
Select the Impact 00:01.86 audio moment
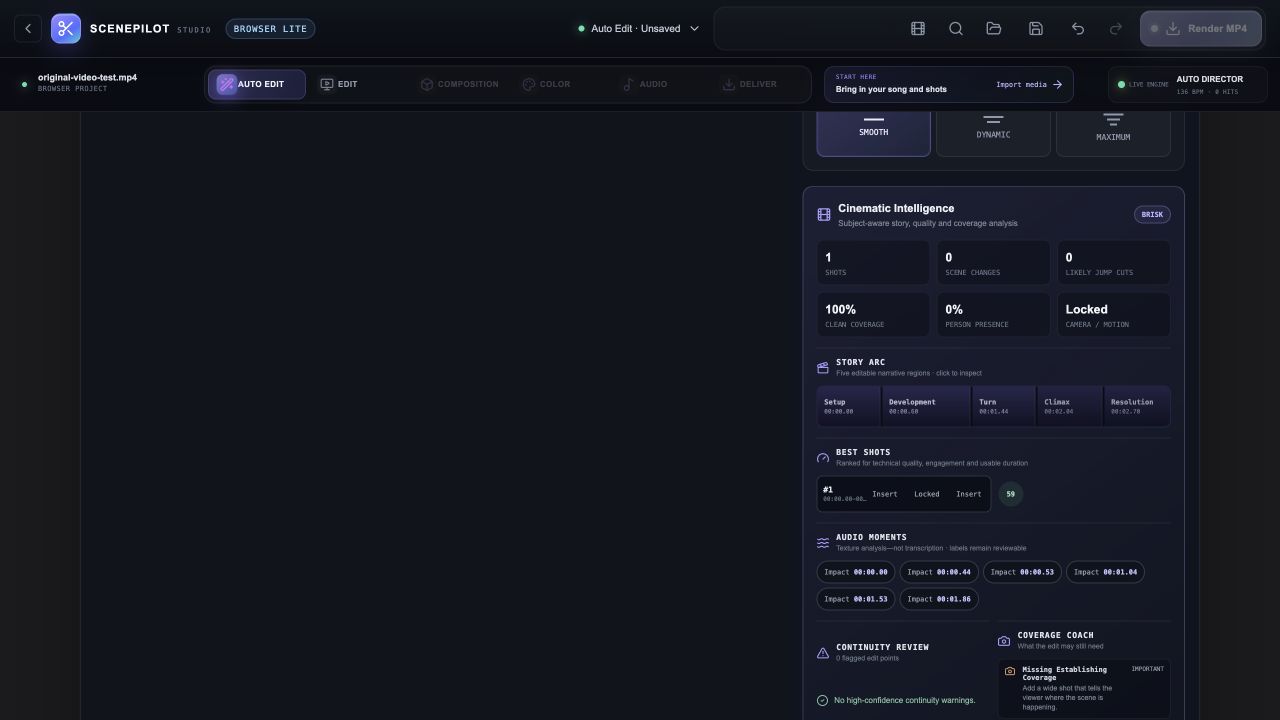[939, 599]
